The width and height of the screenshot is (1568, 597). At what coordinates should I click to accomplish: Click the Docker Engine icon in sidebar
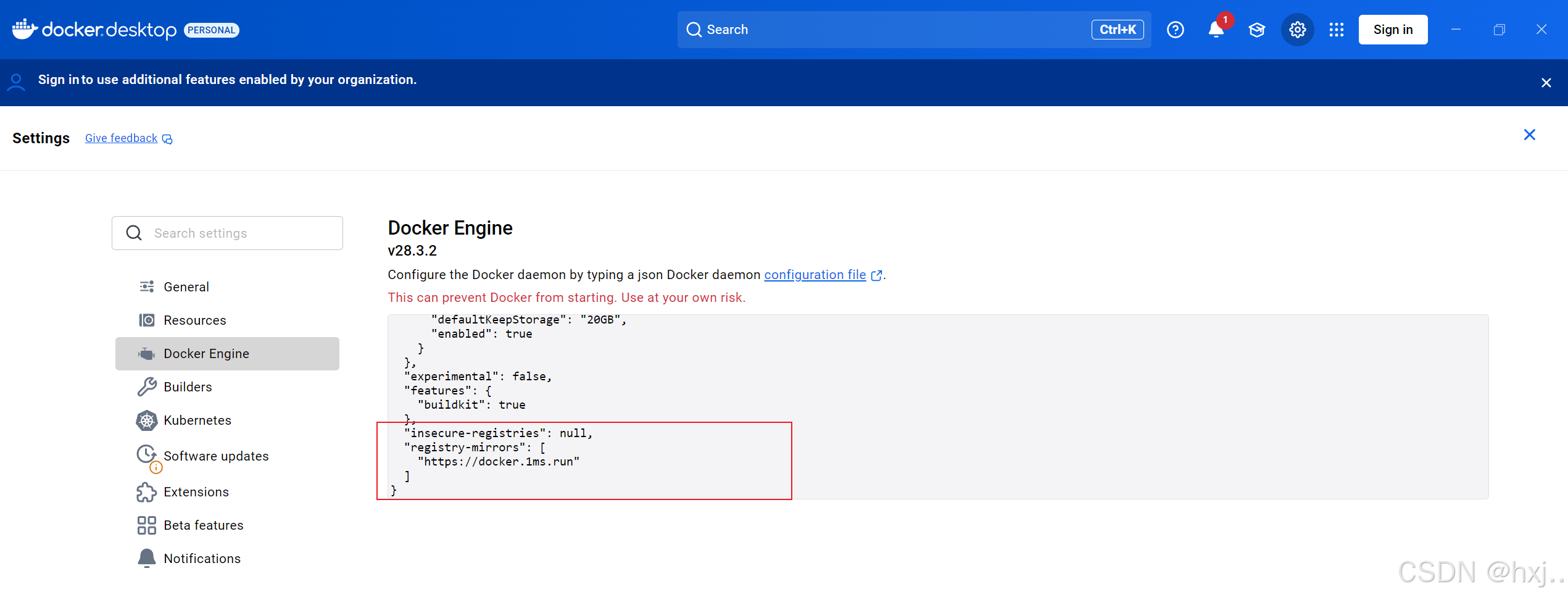pos(147,354)
